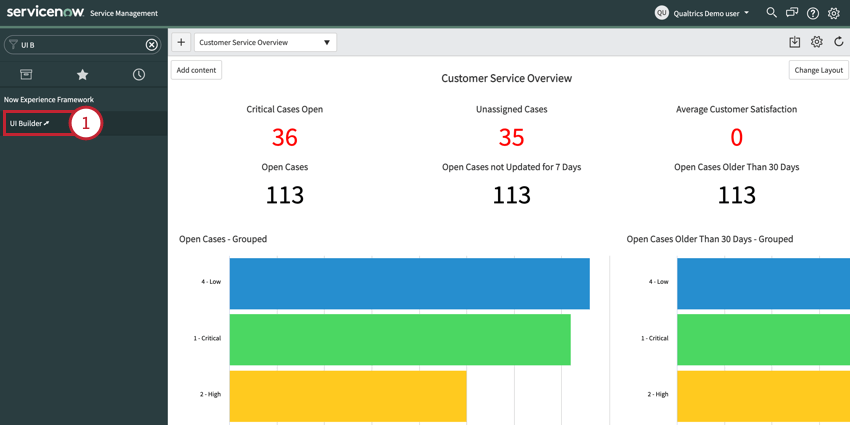Open UI Builder module link
The height and width of the screenshot is (425, 850).
click(x=29, y=123)
